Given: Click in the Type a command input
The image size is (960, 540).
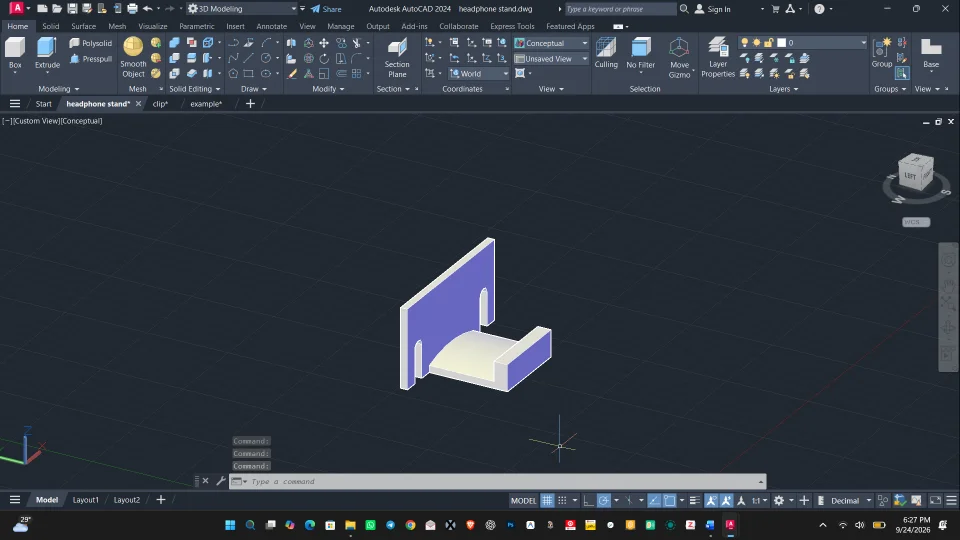Looking at the screenshot, I should [497, 481].
